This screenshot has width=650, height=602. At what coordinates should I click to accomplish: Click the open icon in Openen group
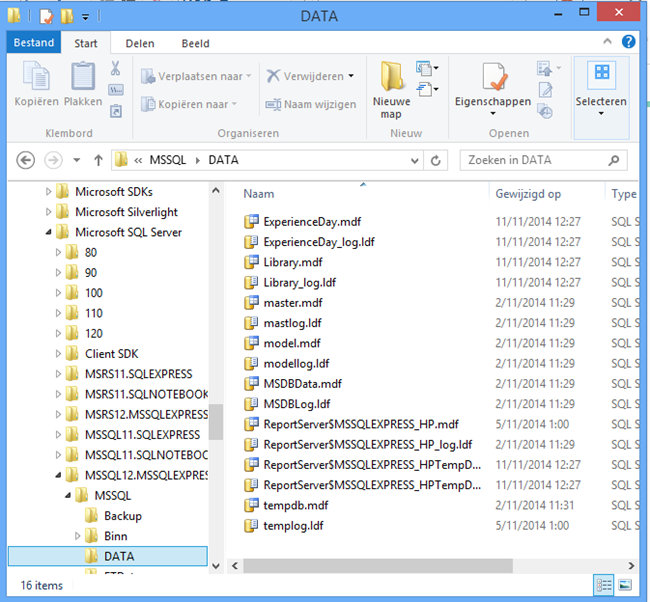pyautogui.click(x=545, y=68)
